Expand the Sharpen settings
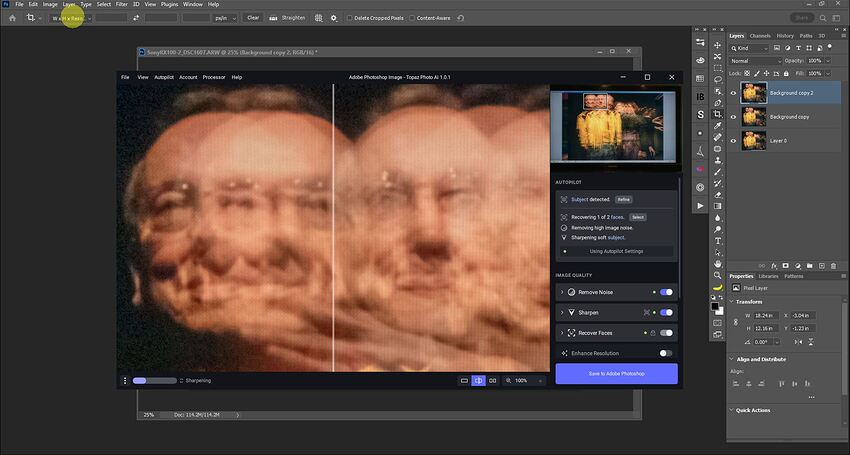 point(562,313)
